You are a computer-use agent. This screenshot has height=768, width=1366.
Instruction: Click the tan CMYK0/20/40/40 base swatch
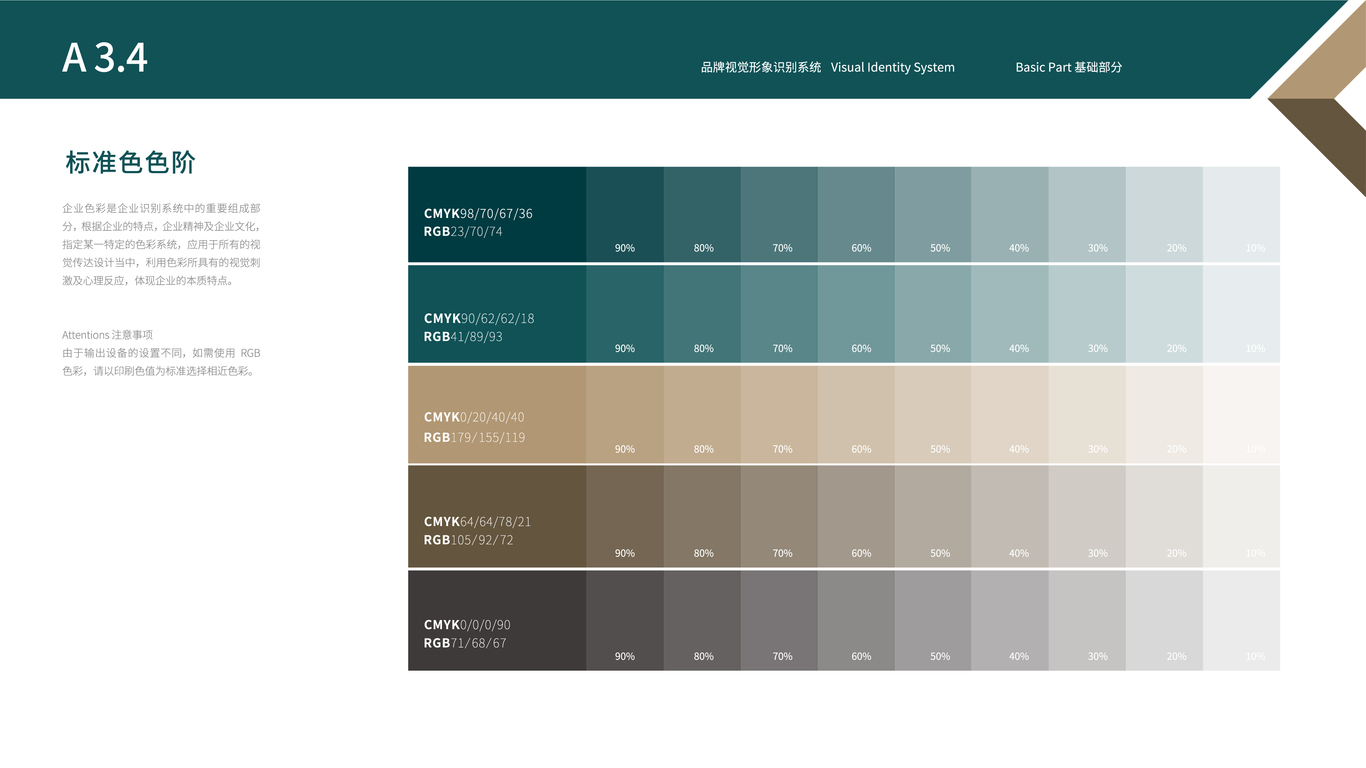[497, 414]
